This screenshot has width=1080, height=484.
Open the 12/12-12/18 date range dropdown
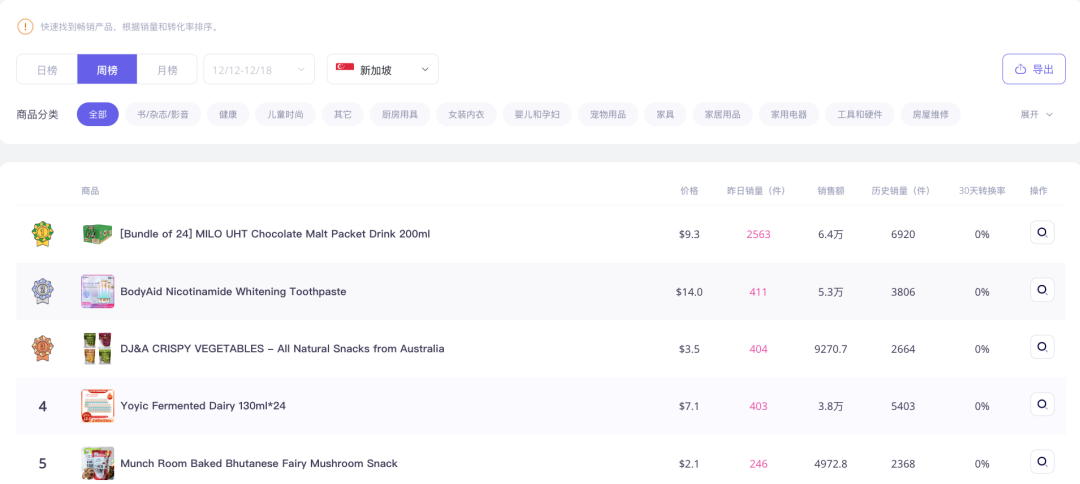[259, 70]
